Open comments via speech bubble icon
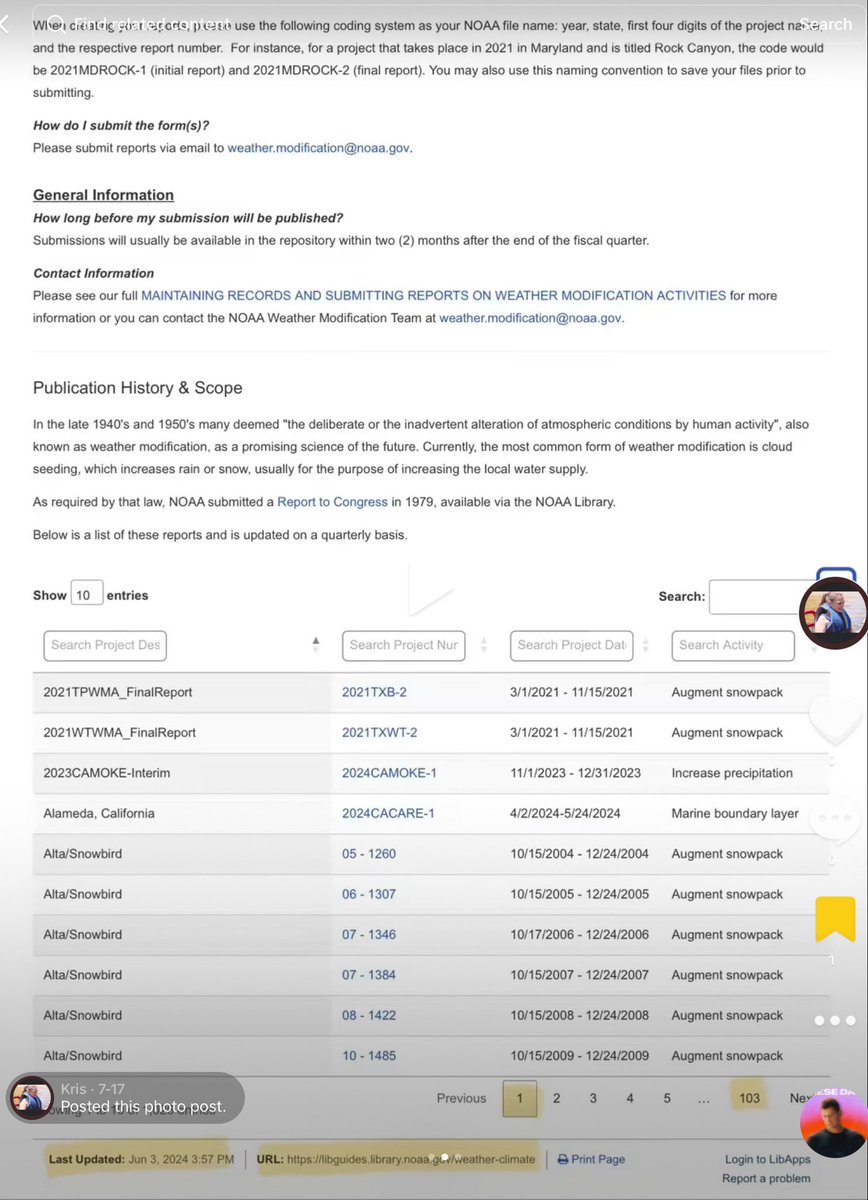The height and width of the screenshot is (1200, 868). pyautogui.click(x=835, y=818)
